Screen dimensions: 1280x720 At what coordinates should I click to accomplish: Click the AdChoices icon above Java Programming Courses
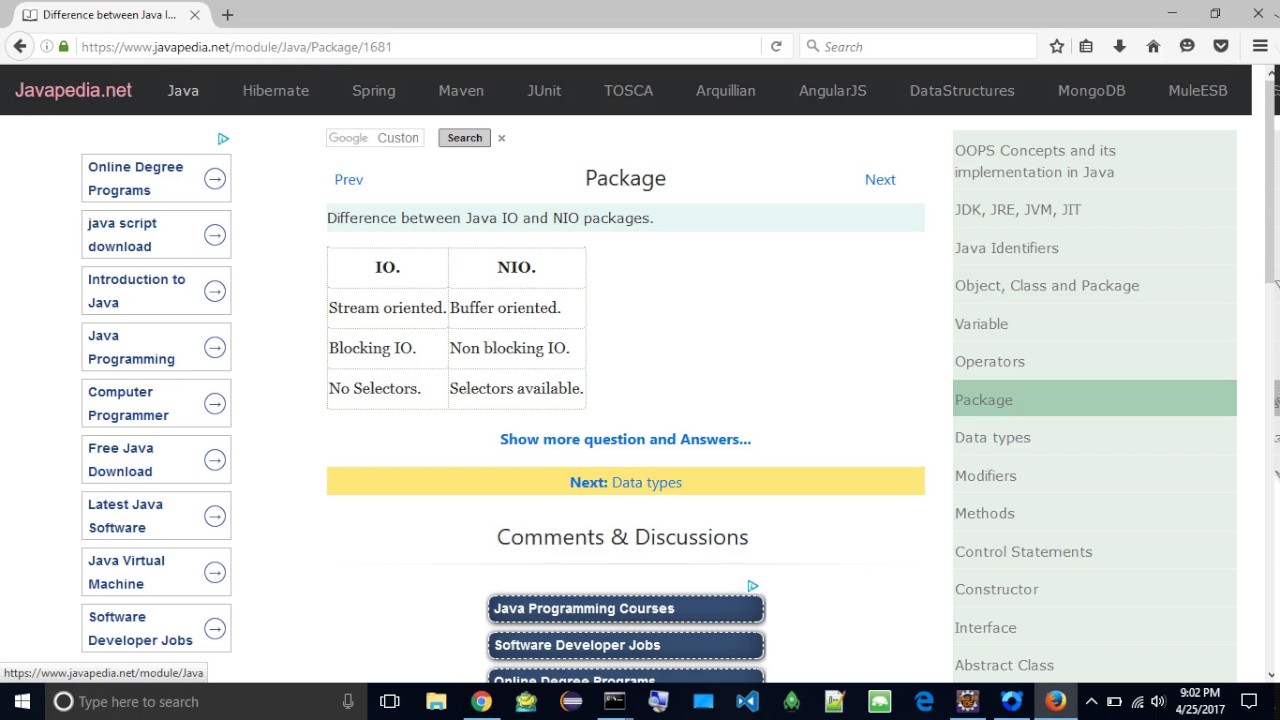(x=753, y=586)
